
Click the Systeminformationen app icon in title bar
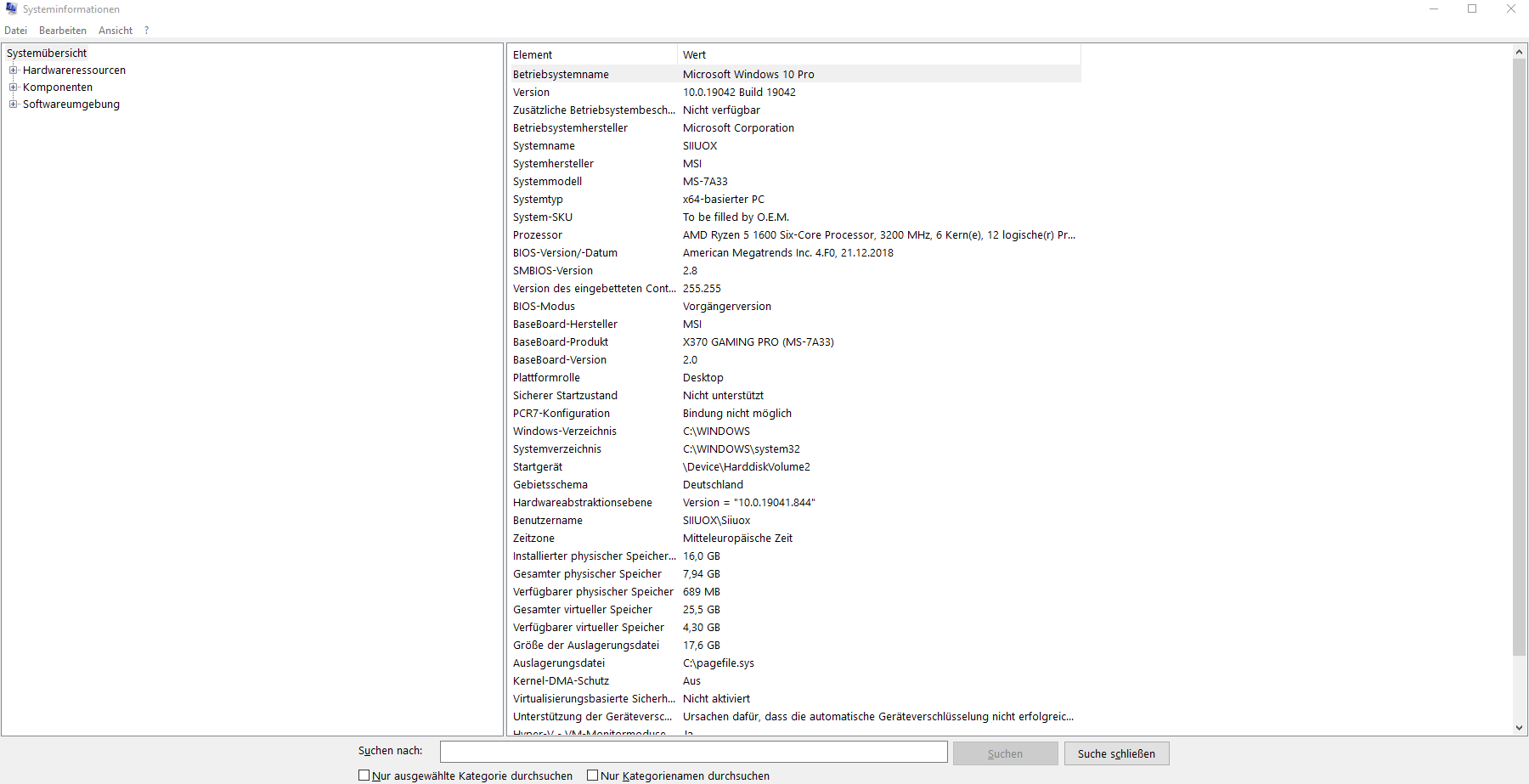click(x=11, y=8)
